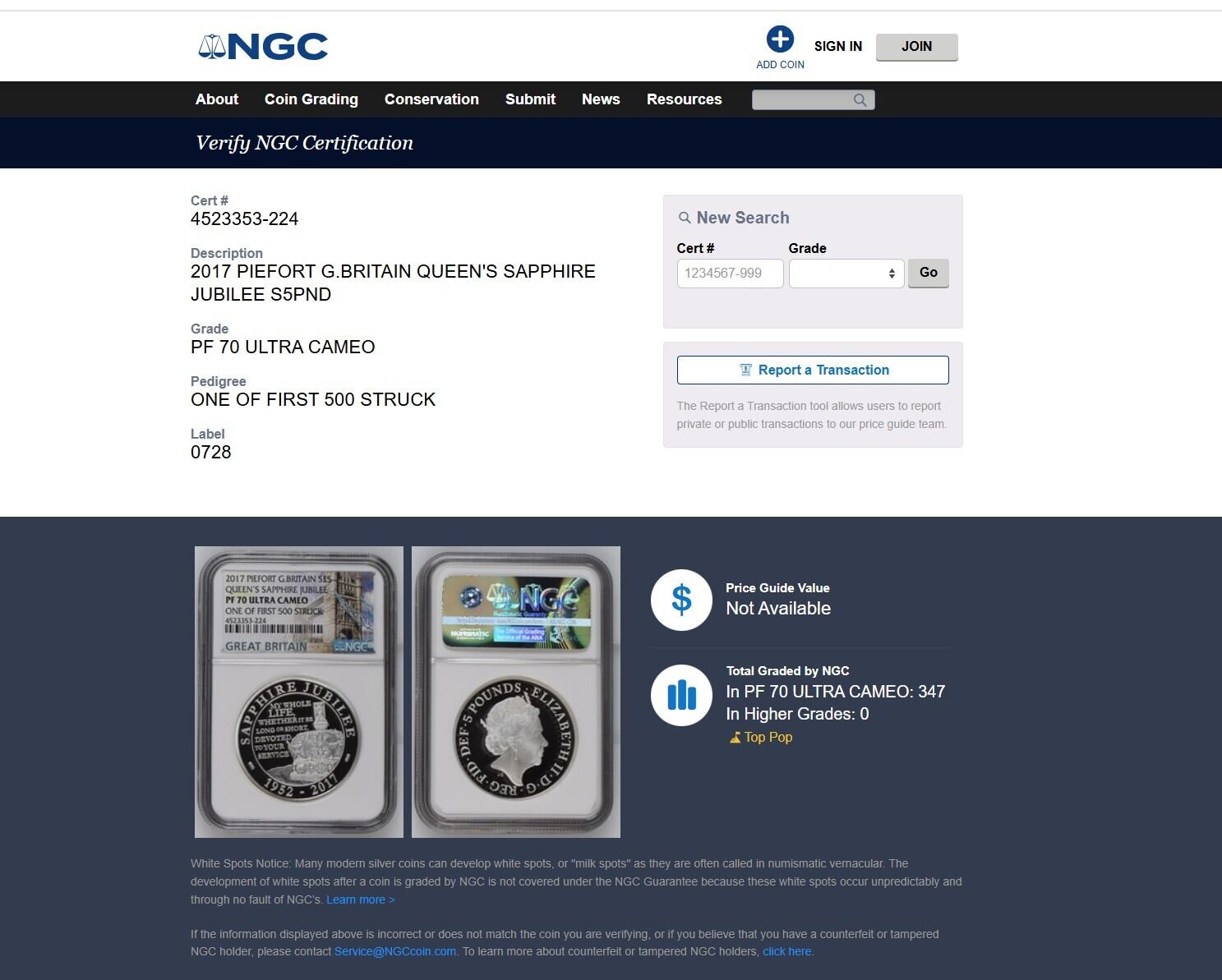Open the coin reverse slab thumbnail
Image resolution: width=1222 pixels, height=980 pixels.
pyautogui.click(x=299, y=692)
